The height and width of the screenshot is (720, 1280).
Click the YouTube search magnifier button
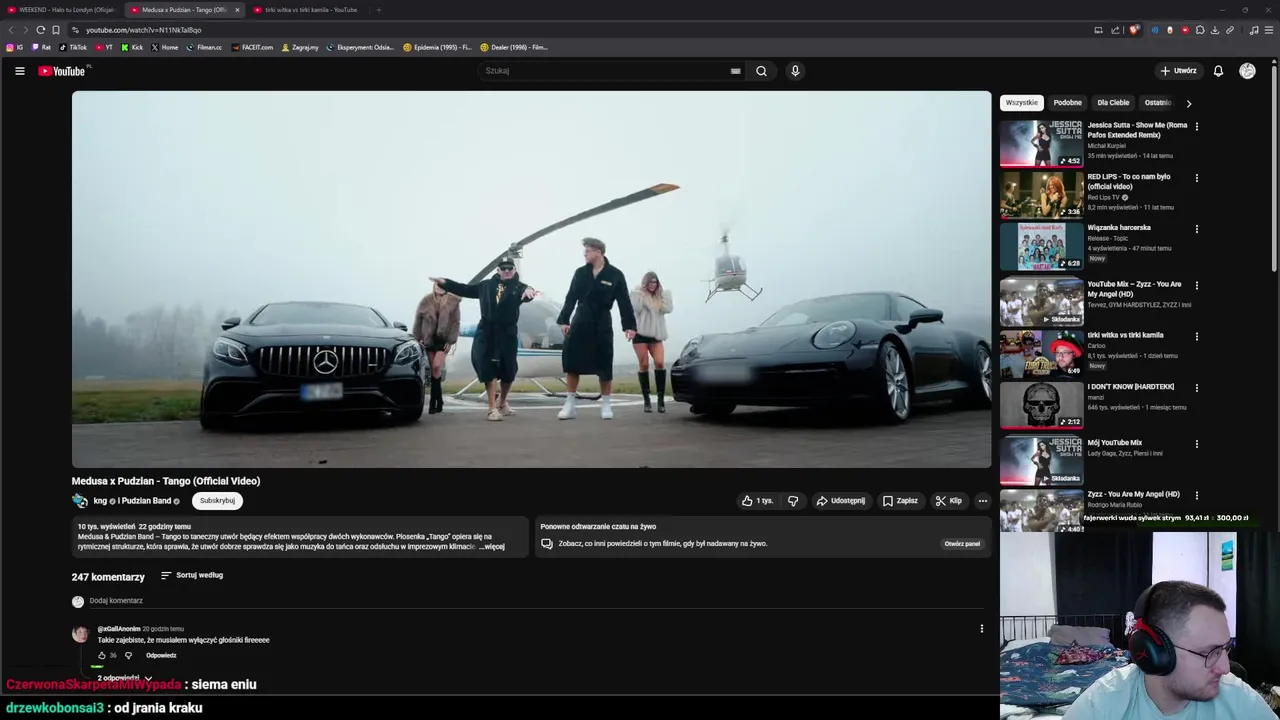761,71
